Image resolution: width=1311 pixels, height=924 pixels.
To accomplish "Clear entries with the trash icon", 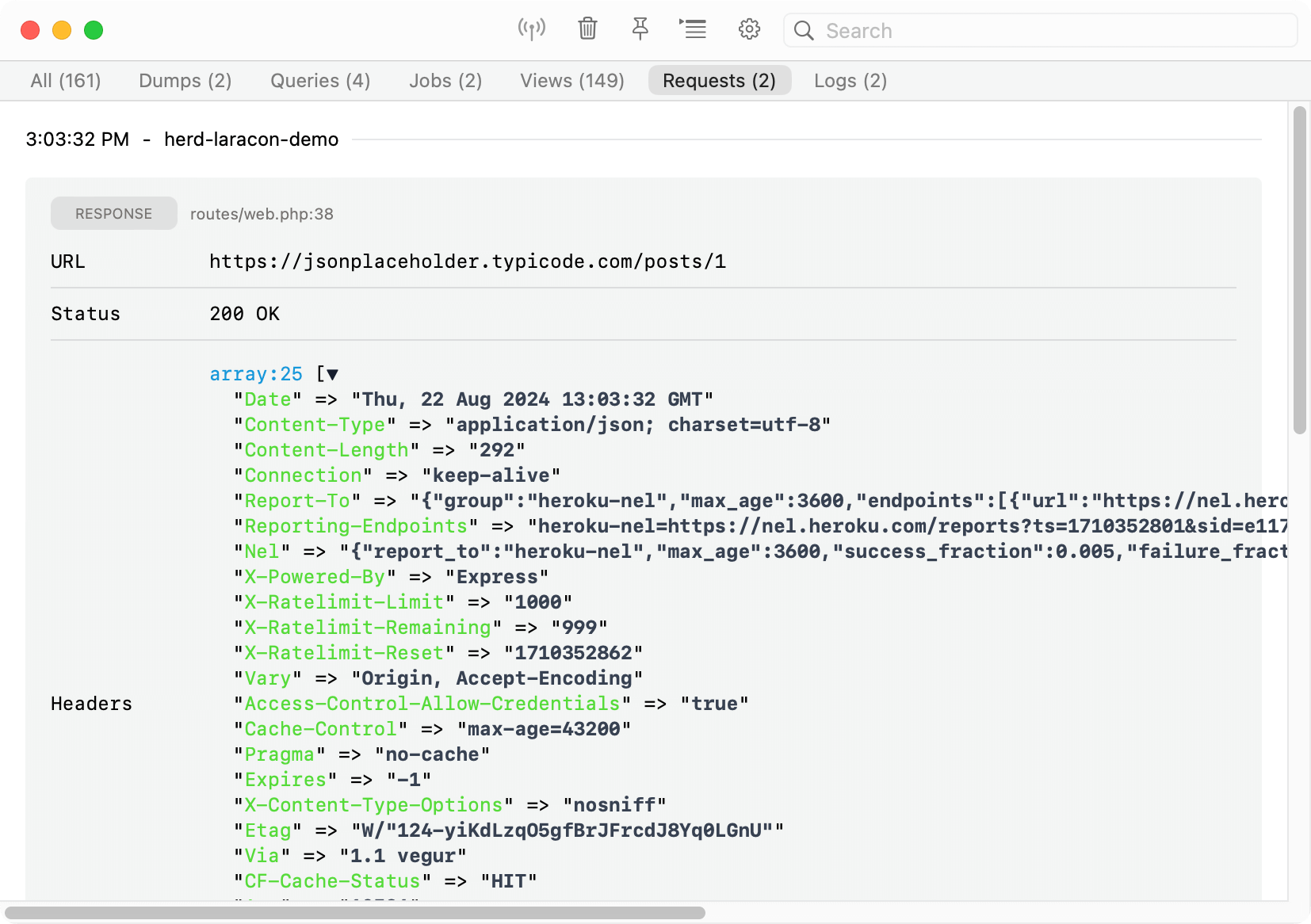I will click(x=587, y=29).
